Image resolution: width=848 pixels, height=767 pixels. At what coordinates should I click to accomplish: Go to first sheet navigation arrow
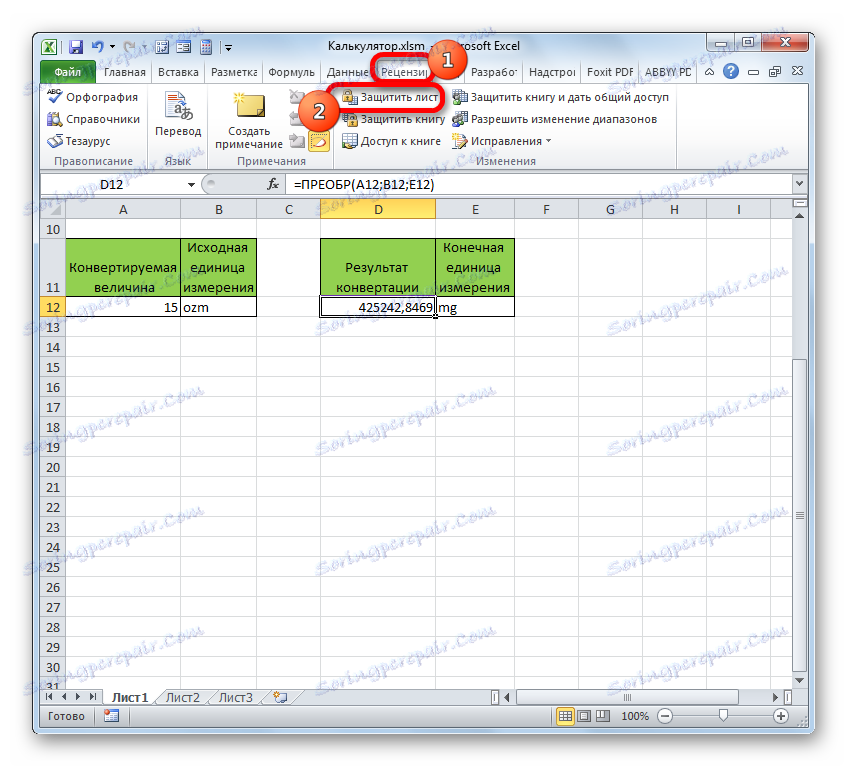[49, 697]
